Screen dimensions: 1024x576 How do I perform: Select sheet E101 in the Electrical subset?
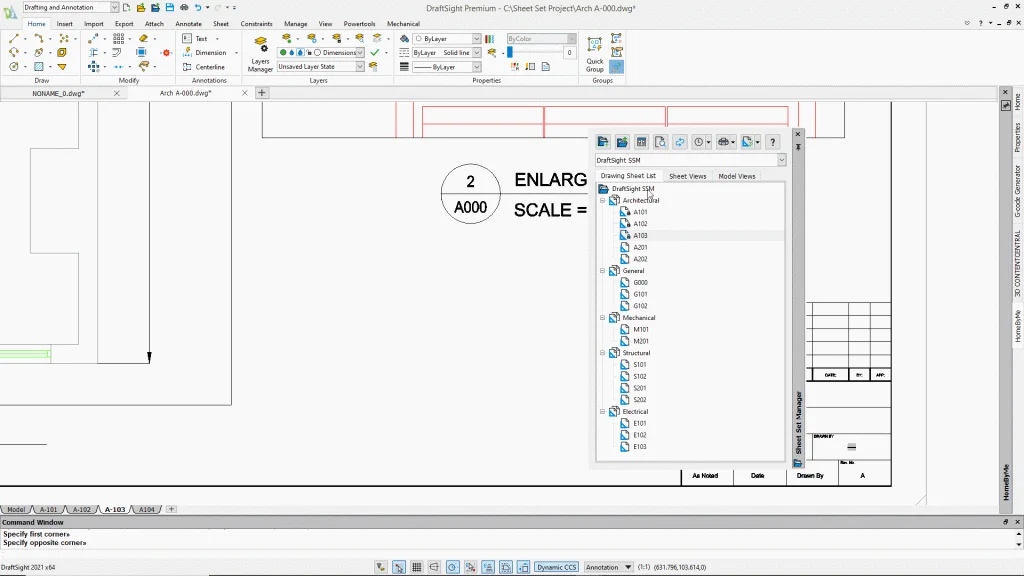[639, 423]
